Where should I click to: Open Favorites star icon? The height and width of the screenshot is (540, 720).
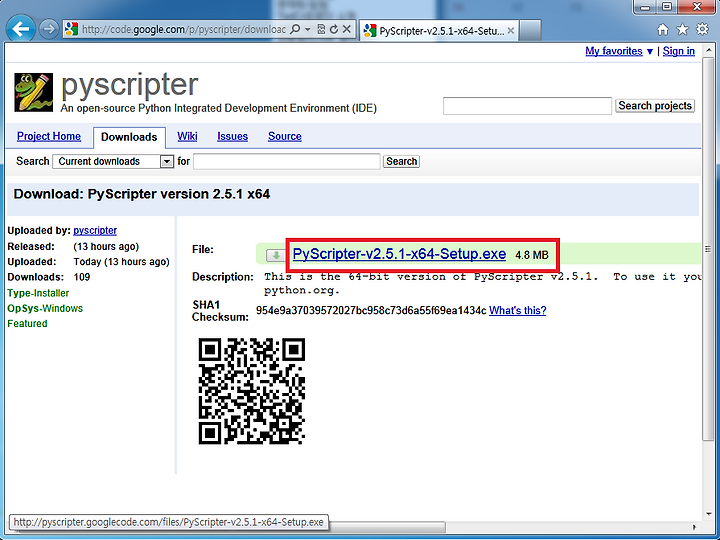pos(682,29)
